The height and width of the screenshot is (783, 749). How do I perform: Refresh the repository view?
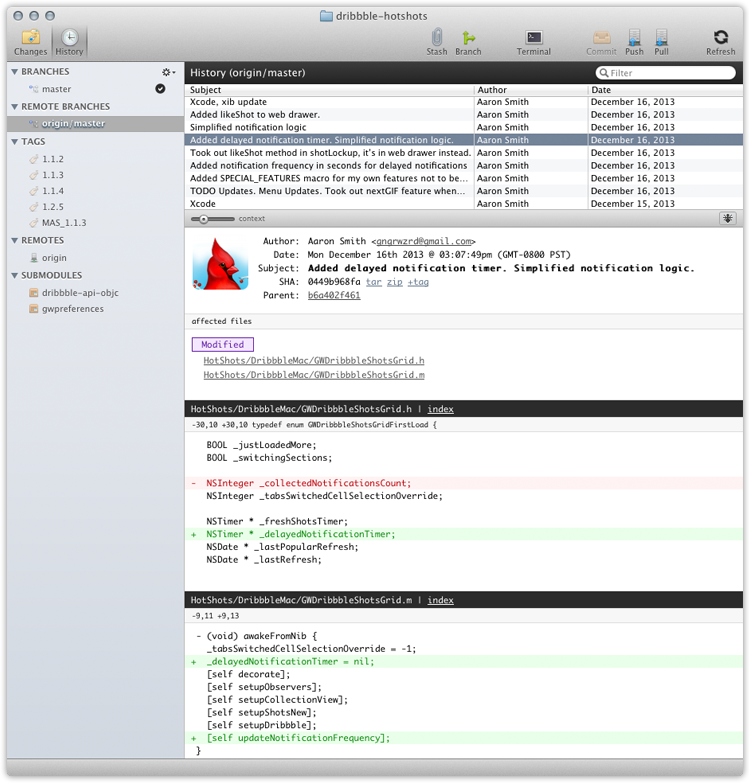point(720,41)
